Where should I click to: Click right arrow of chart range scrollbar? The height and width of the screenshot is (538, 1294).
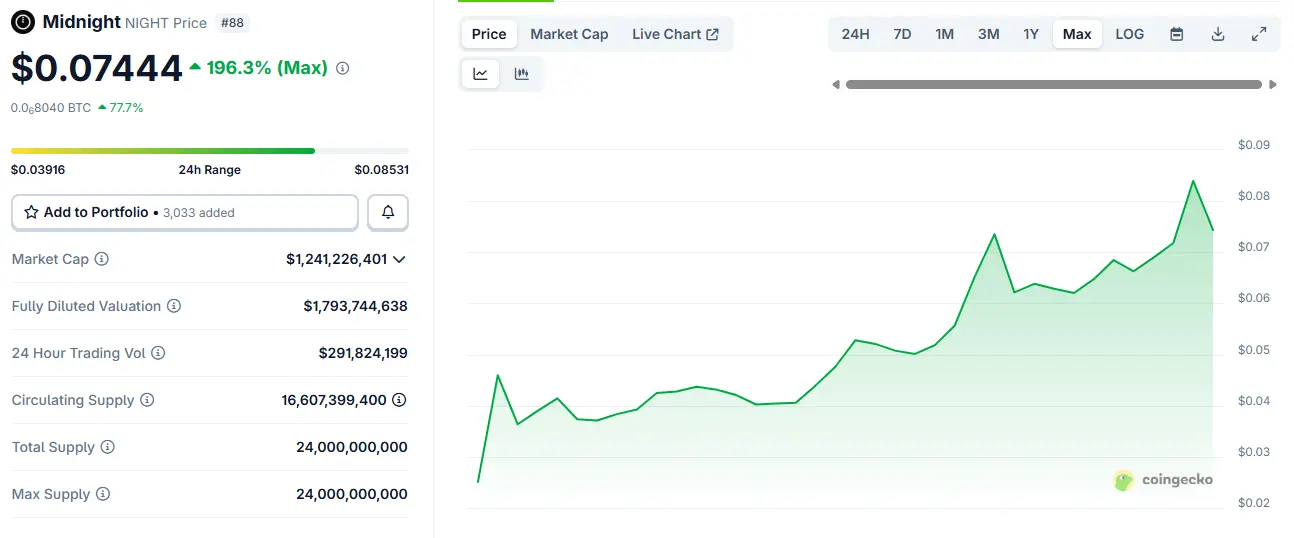pos(1273,85)
